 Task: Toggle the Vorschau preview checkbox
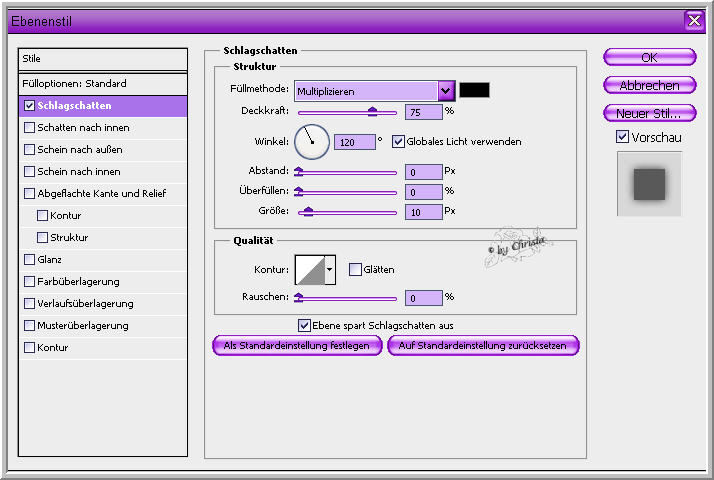point(622,137)
